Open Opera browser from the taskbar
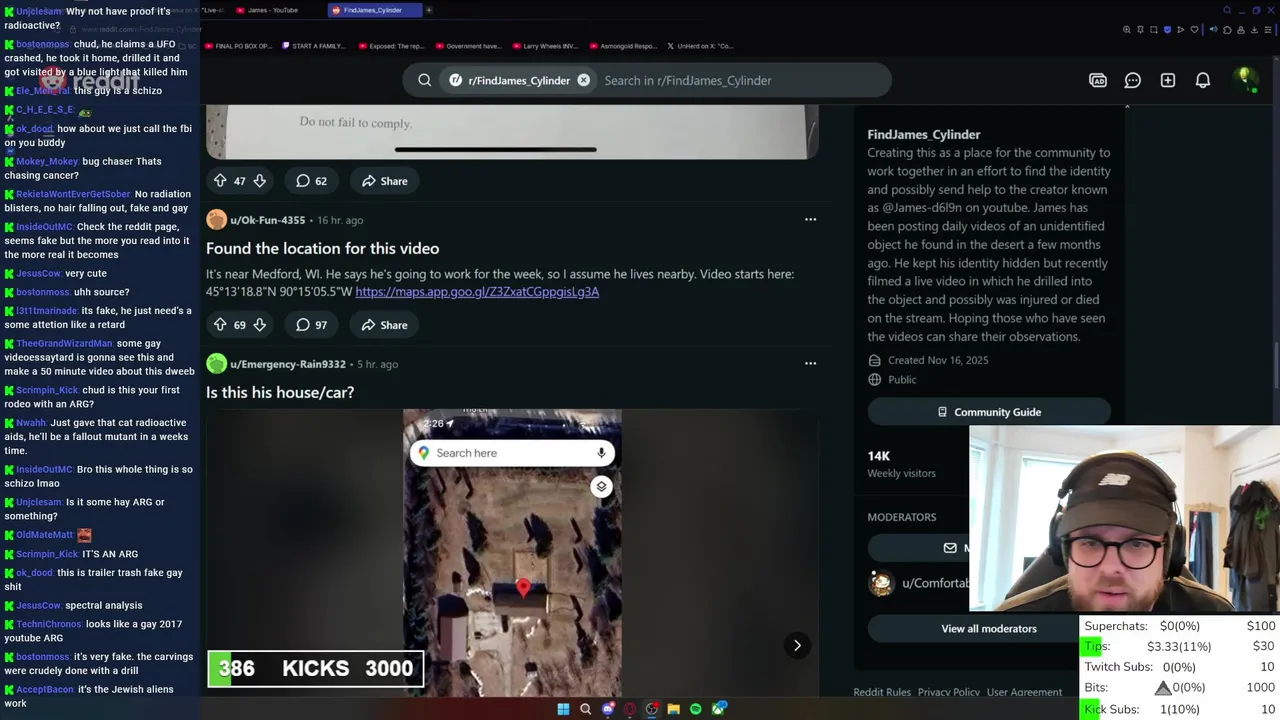The image size is (1280, 720). tap(630, 709)
